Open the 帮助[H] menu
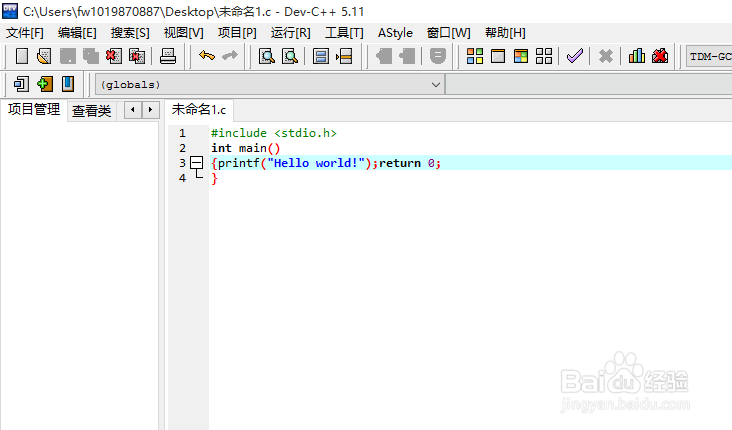The height and width of the screenshot is (430, 732). [x=505, y=33]
